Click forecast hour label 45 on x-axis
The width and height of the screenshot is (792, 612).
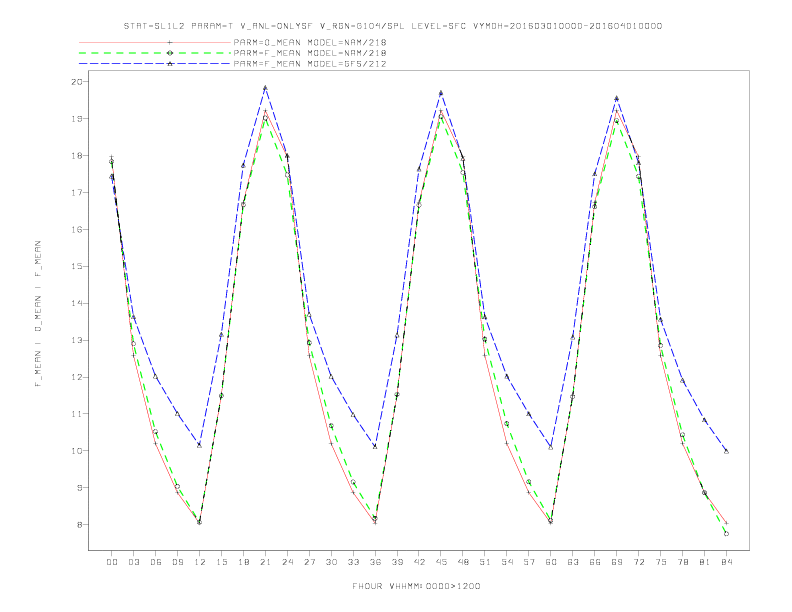tap(441, 562)
